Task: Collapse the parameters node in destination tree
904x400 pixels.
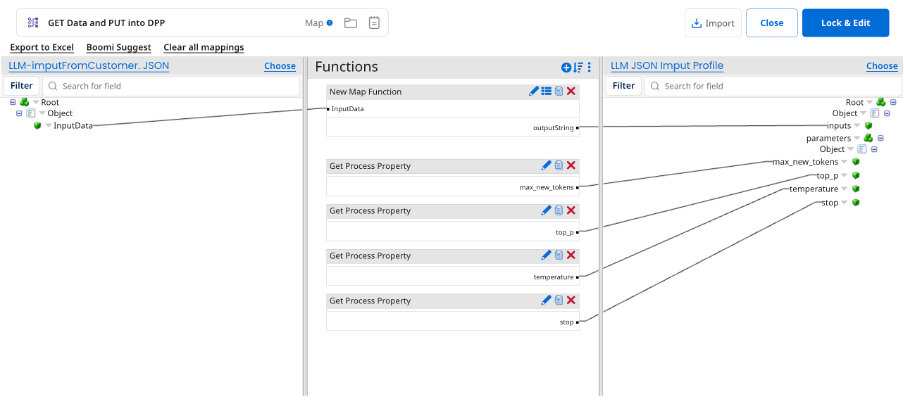Action: (x=880, y=138)
